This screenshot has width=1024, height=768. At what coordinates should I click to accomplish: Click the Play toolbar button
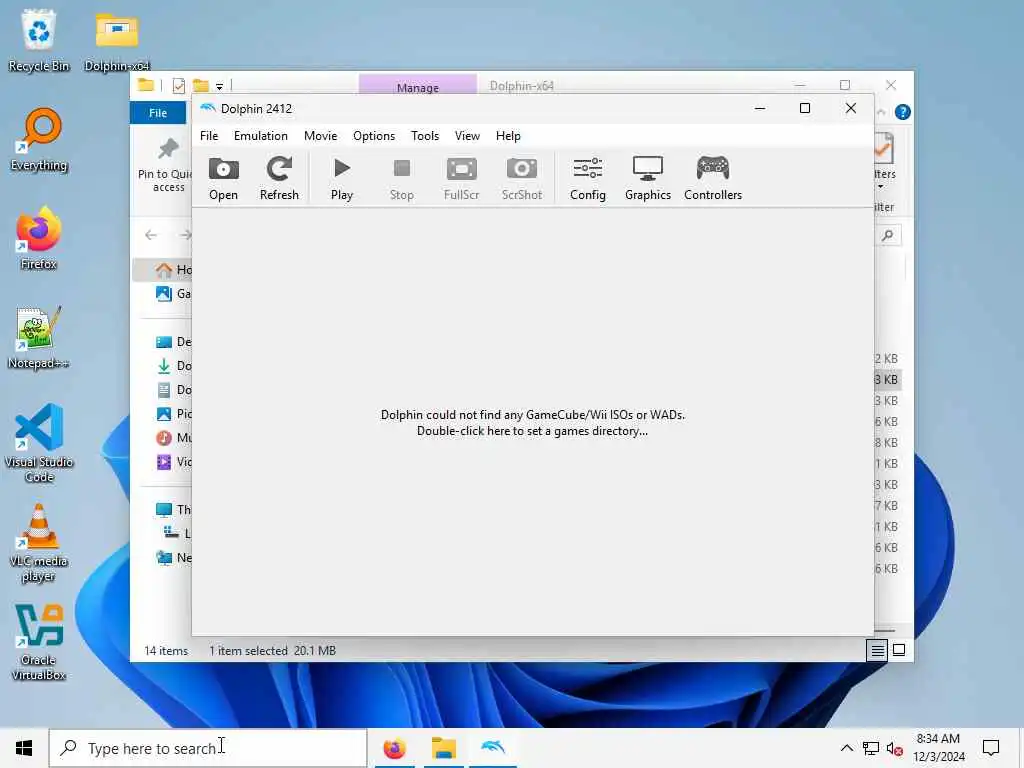tap(342, 178)
